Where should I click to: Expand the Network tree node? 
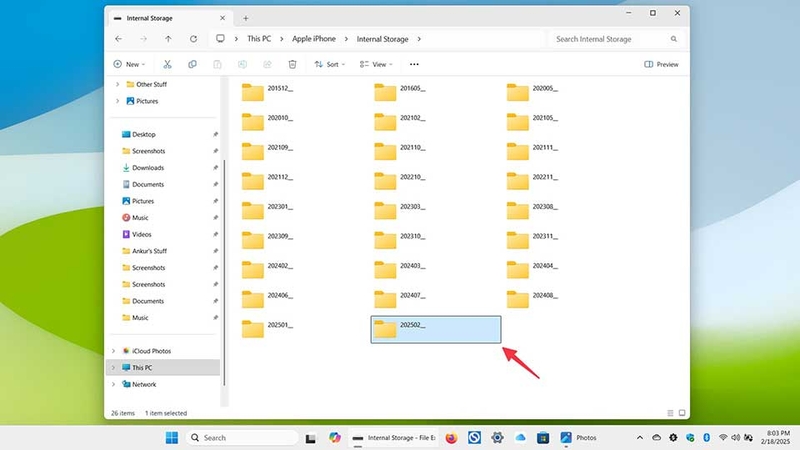113,384
